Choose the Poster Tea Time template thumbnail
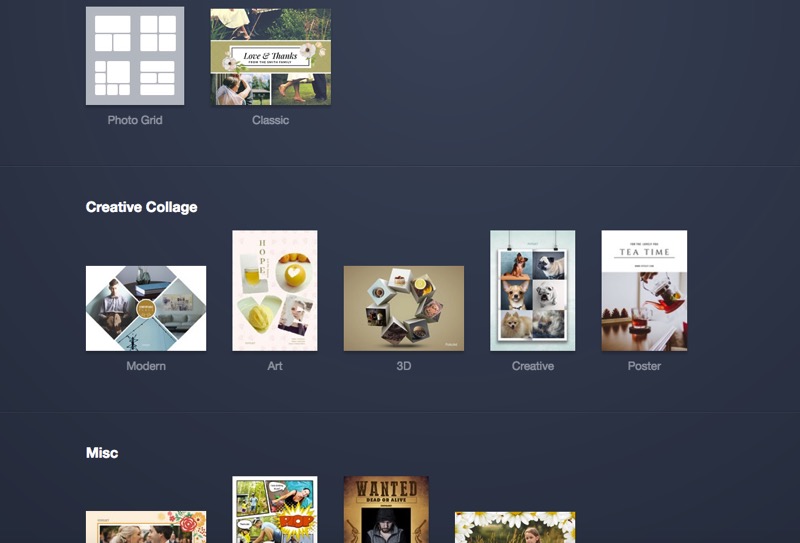800x543 pixels. [x=644, y=290]
